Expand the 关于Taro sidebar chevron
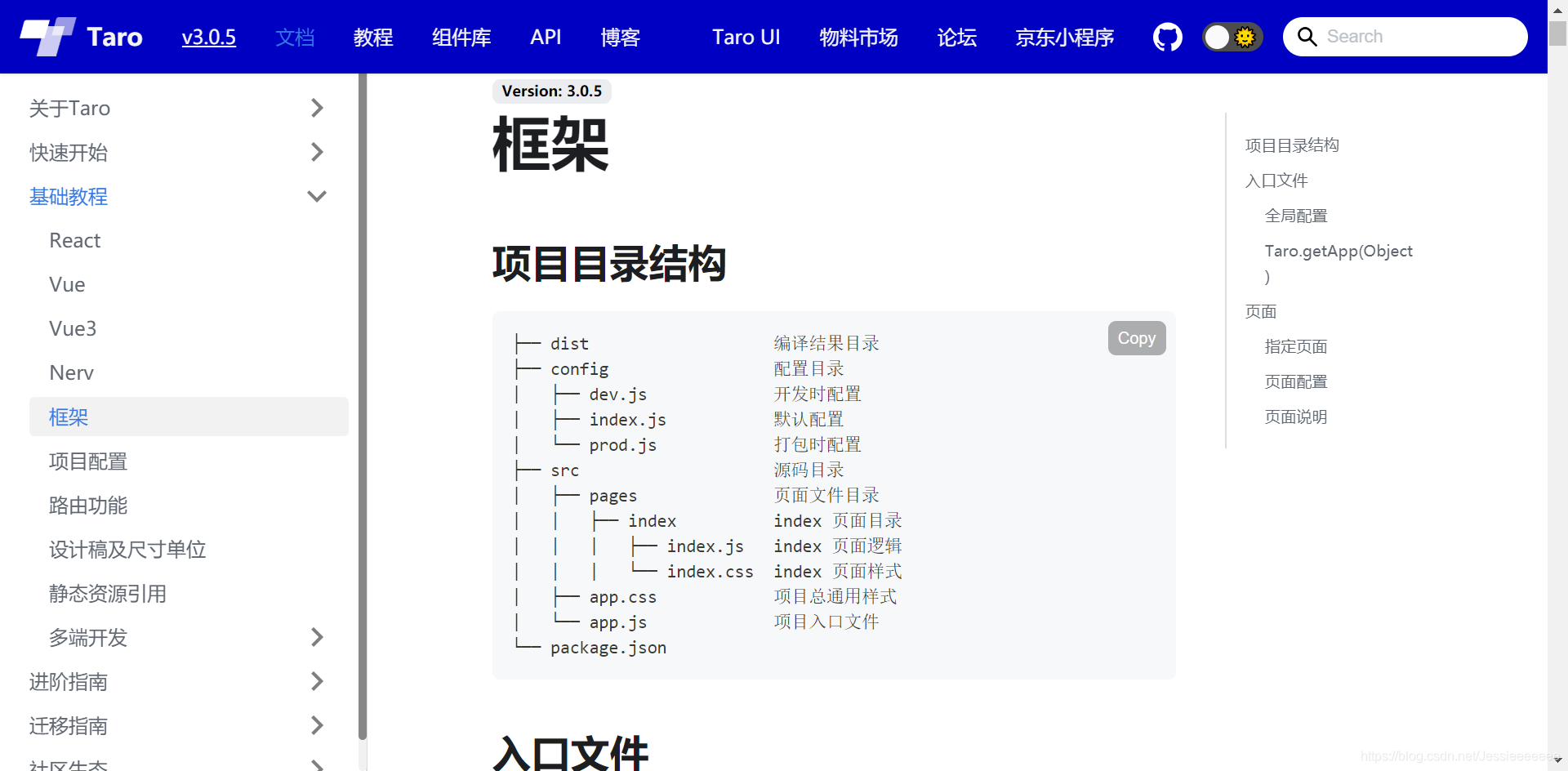 [318, 108]
